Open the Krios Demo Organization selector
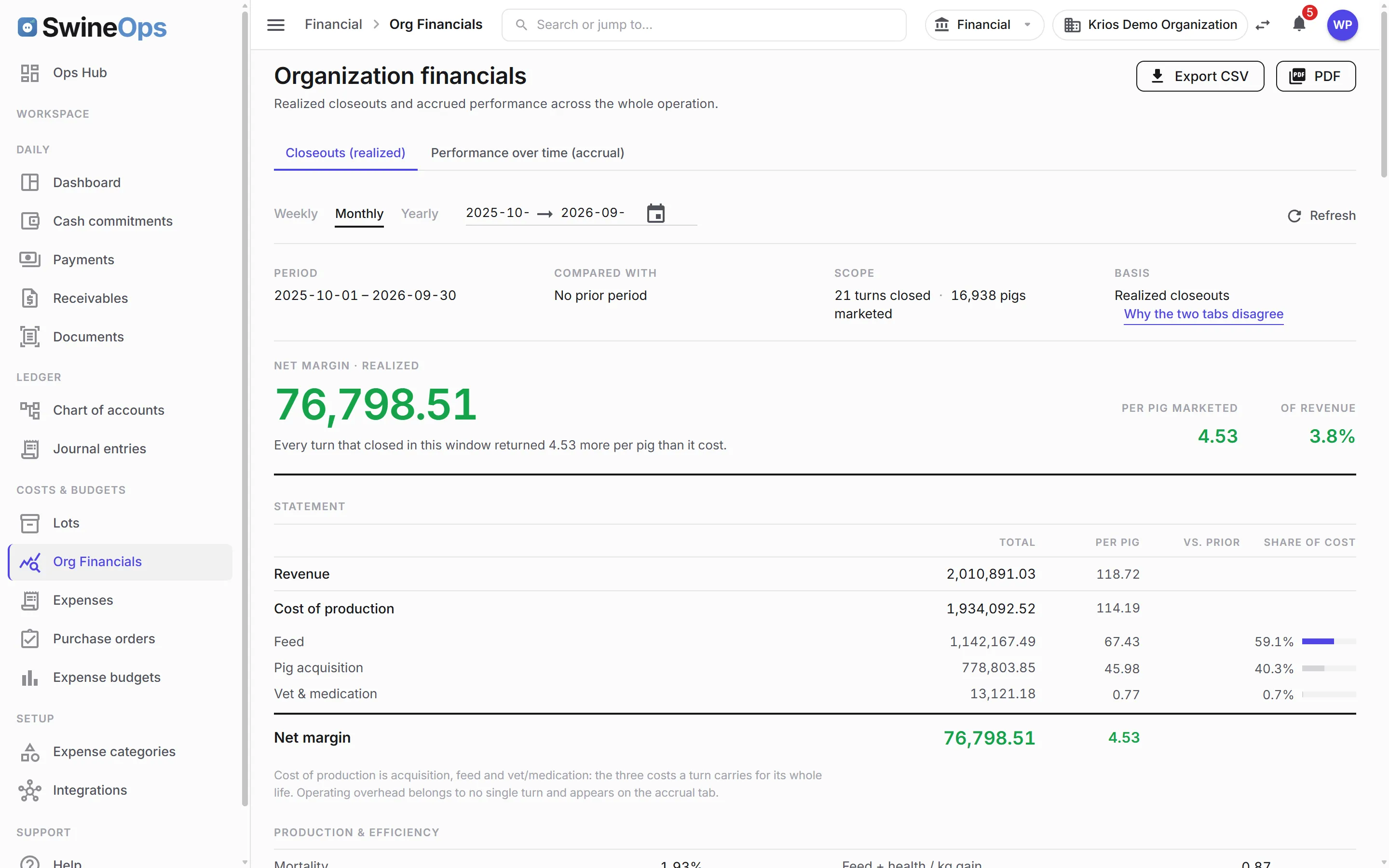The image size is (1389, 868). pos(1150,25)
